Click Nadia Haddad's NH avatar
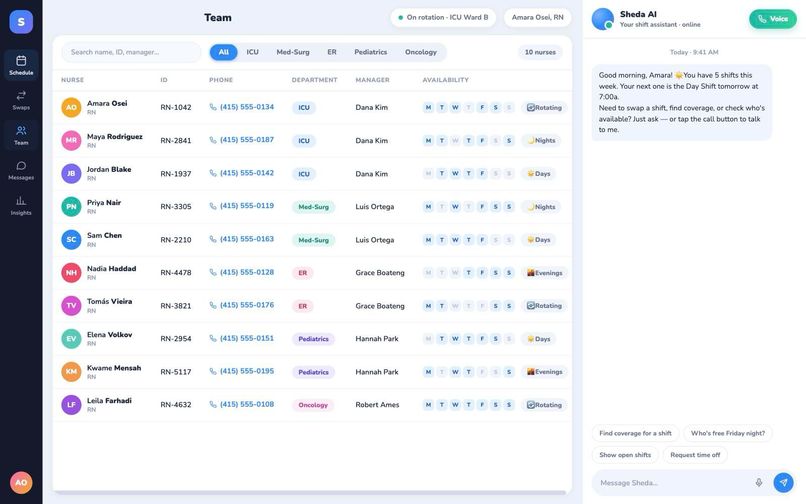The width and height of the screenshot is (806, 504). [x=71, y=273]
